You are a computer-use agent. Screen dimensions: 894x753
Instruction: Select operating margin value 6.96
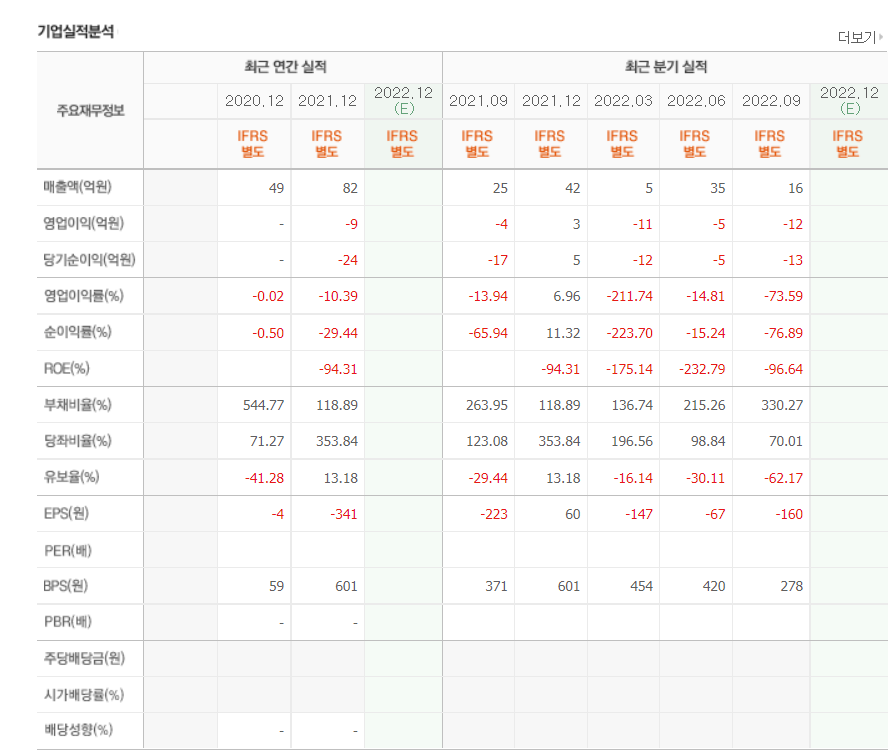(567, 296)
